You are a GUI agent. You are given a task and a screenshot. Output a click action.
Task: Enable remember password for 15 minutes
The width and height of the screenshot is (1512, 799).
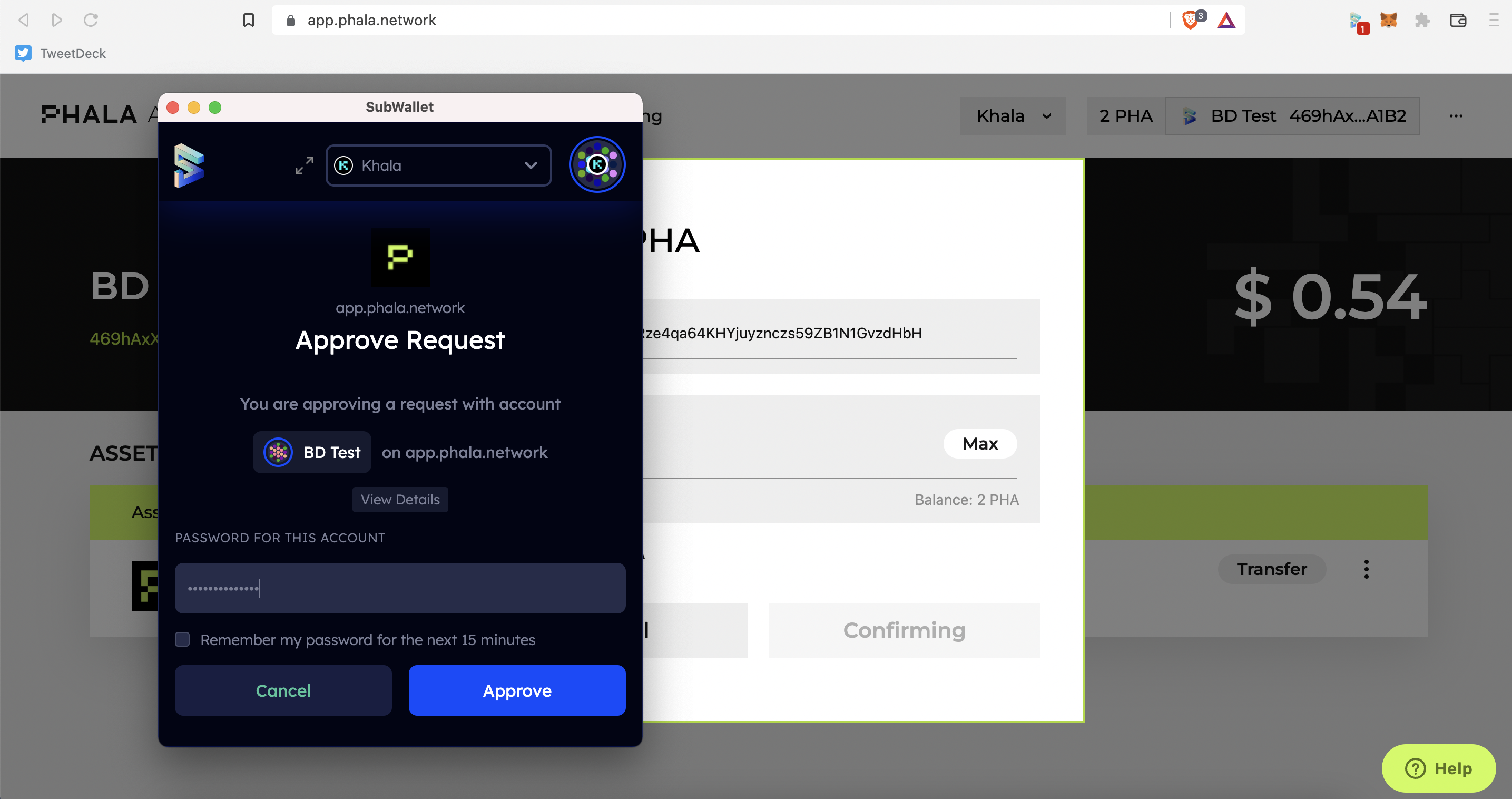182,639
